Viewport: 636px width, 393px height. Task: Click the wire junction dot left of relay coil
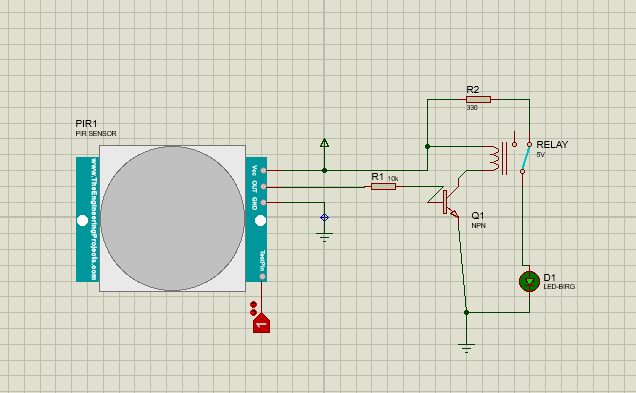tap(427, 146)
